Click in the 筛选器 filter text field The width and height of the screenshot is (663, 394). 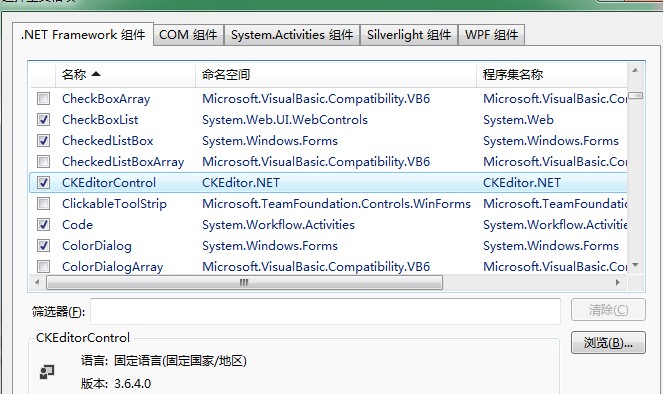pyautogui.click(x=325, y=312)
